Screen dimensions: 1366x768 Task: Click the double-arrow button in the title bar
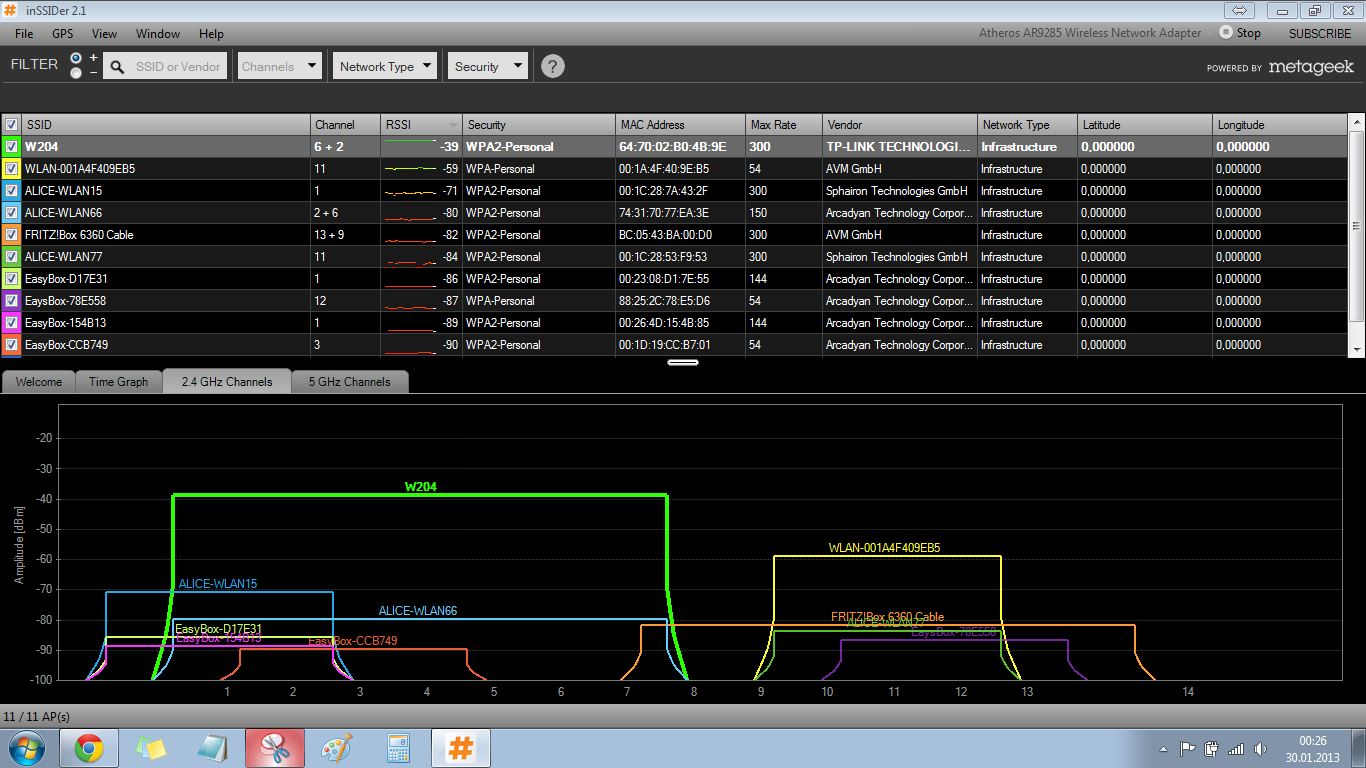coord(1239,11)
